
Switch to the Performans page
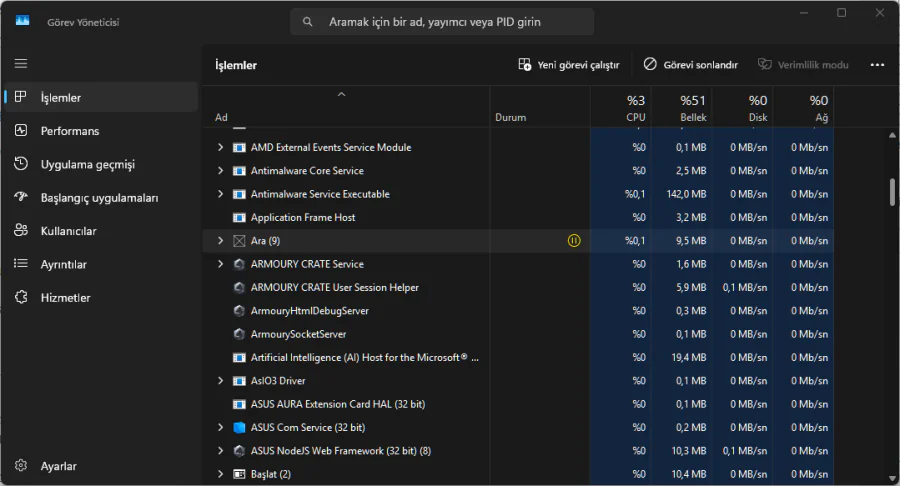click(x=101, y=131)
